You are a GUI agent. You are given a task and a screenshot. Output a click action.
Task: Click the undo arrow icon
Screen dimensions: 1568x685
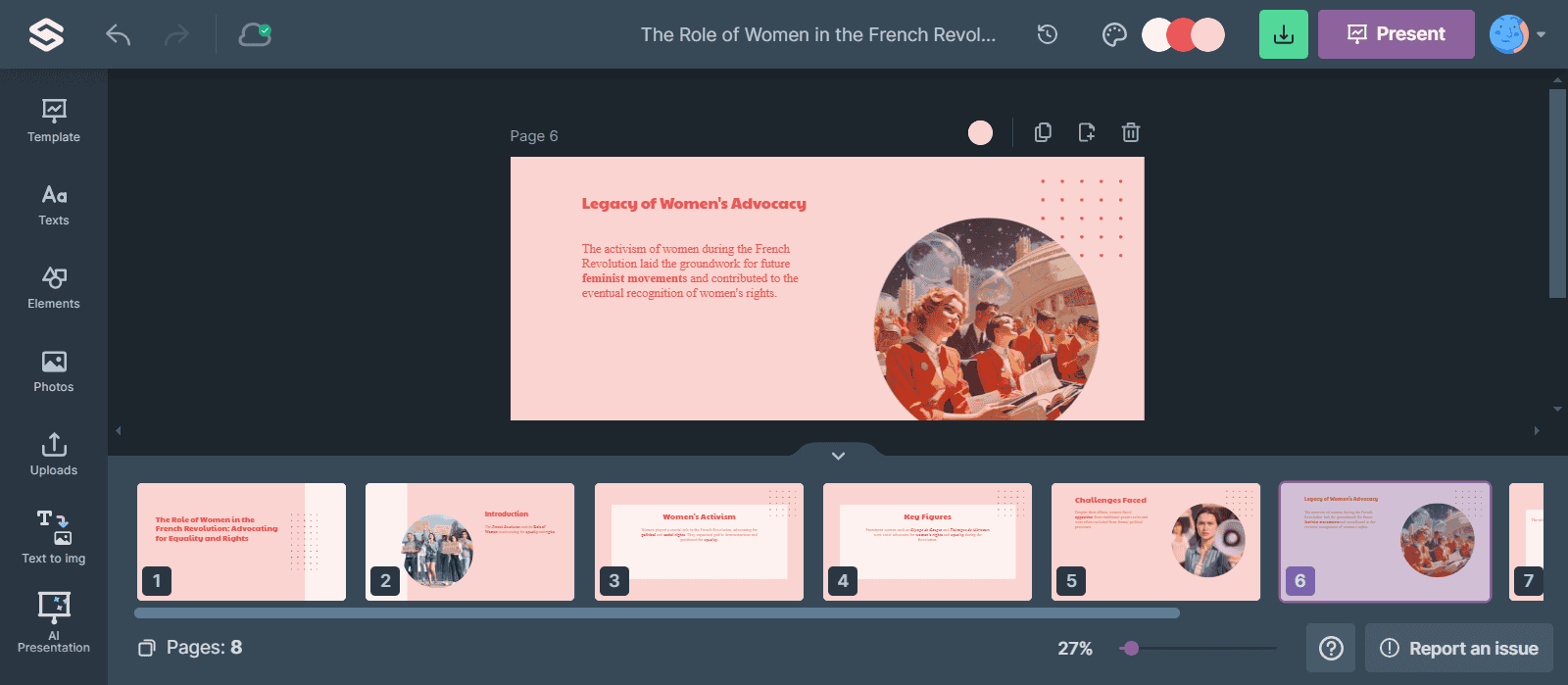tap(119, 35)
